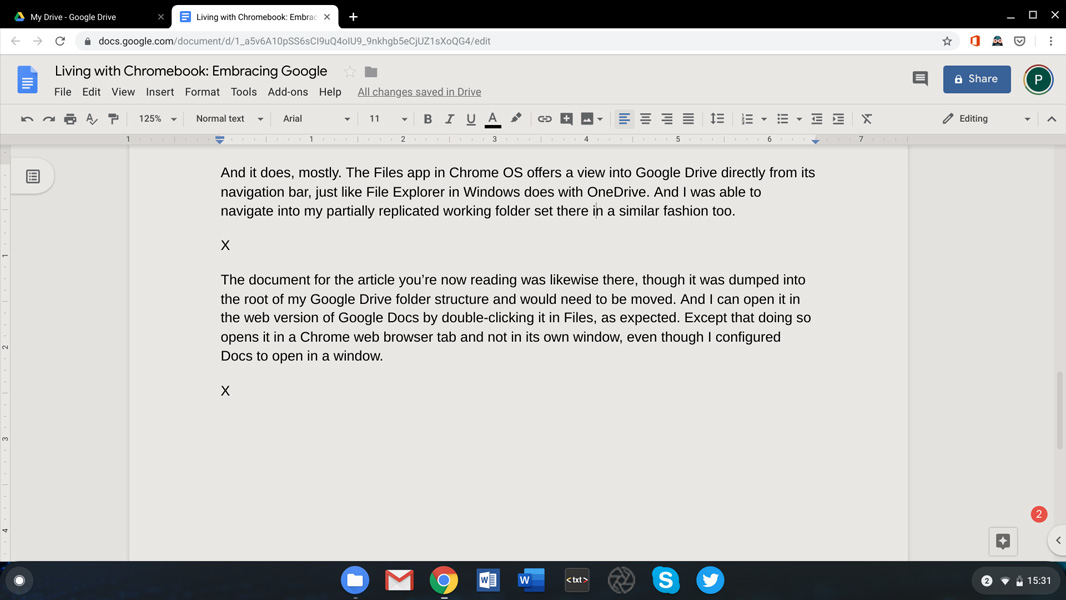Open the text color picker

tap(493, 119)
